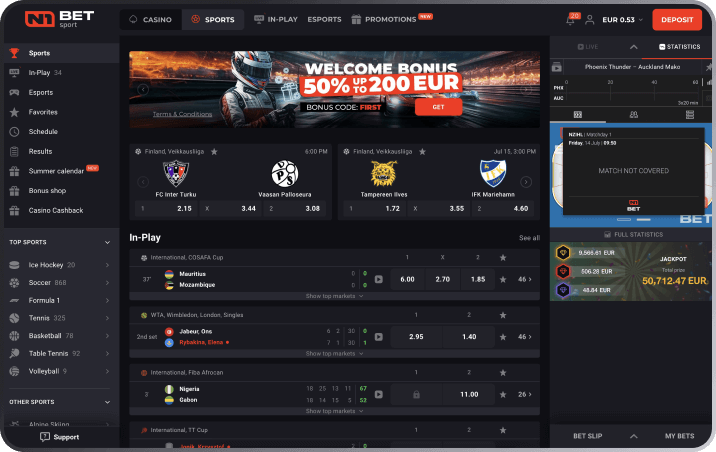716x452 pixels.
Task: Collapse the Top Sports section
Action: 107,242
